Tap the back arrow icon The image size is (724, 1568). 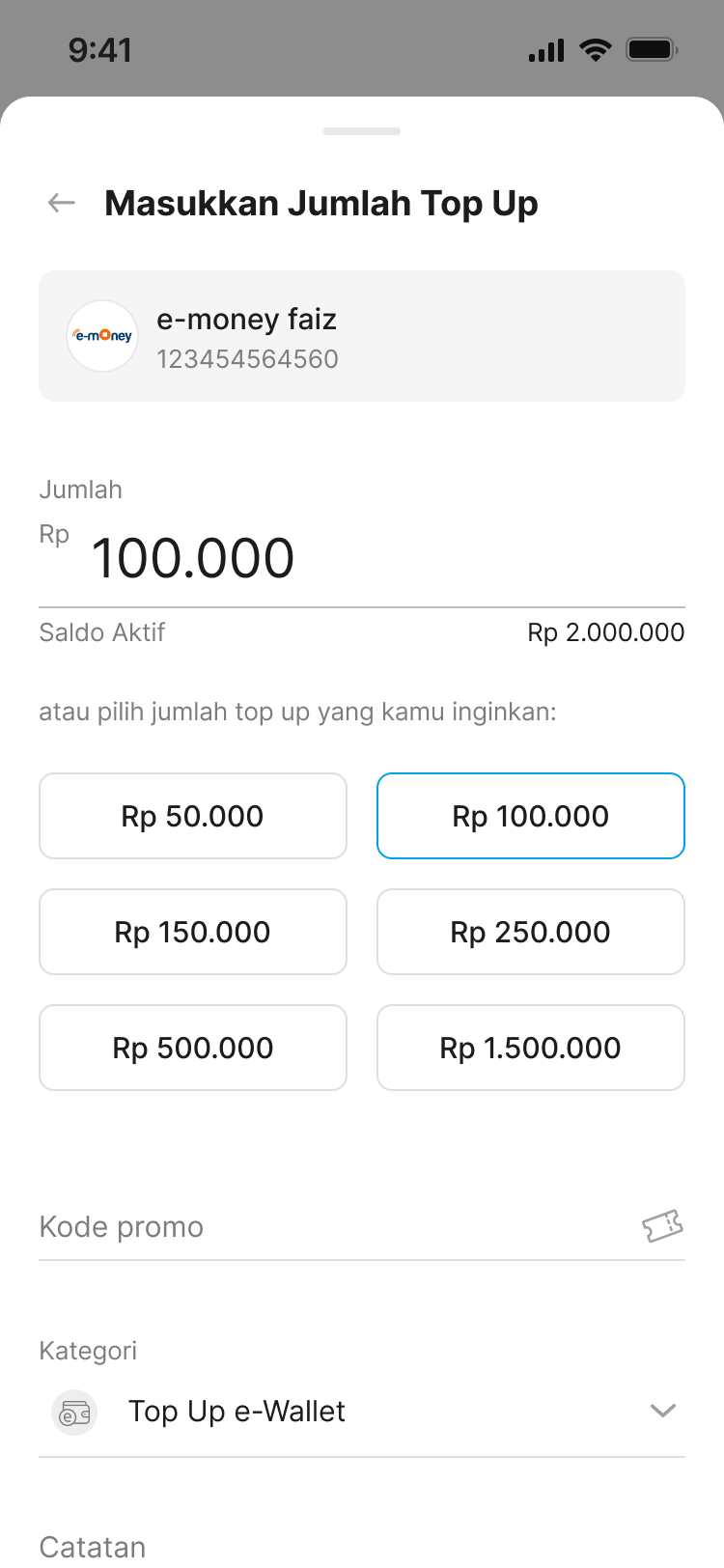62,203
